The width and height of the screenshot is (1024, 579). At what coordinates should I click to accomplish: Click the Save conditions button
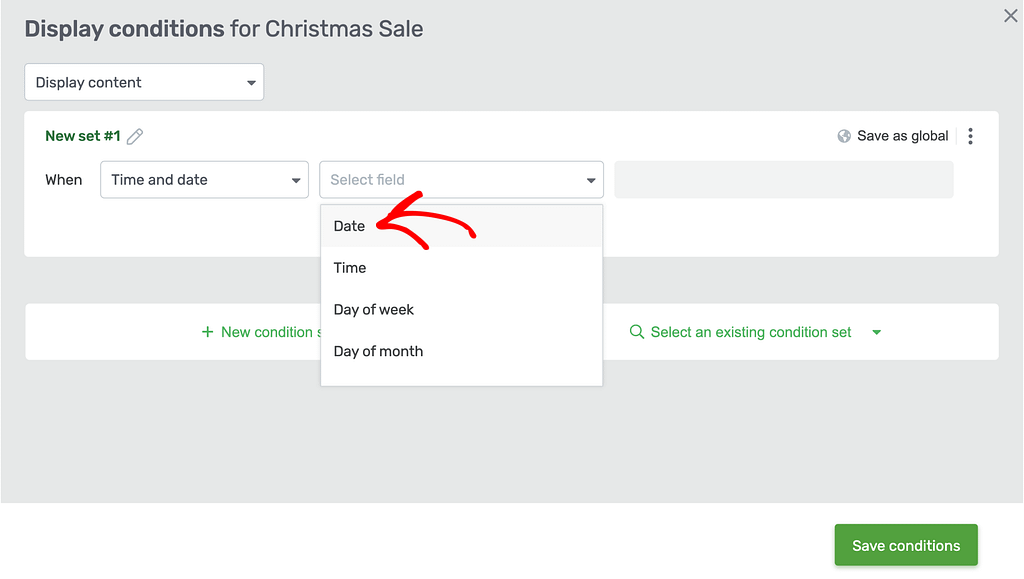pos(906,545)
